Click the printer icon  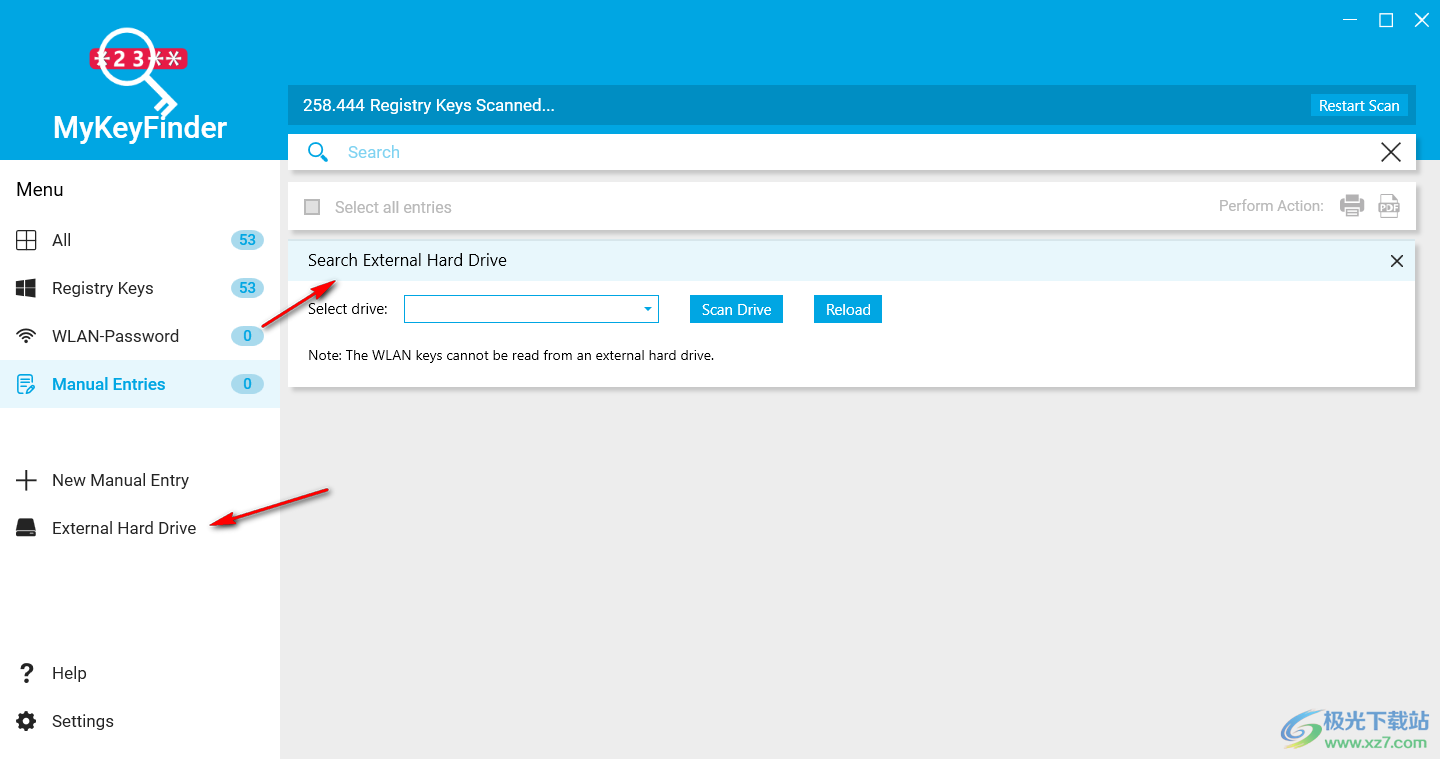tap(1352, 206)
